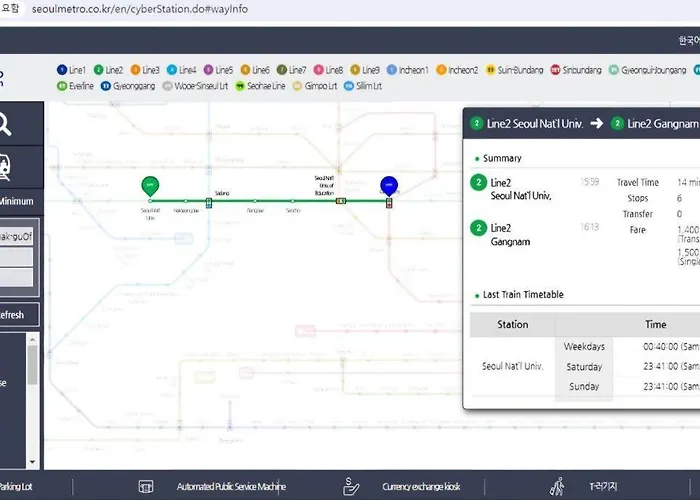This screenshot has width=700, height=500.
Task: Select the Line4 legend icon
Action: point(172,70)
